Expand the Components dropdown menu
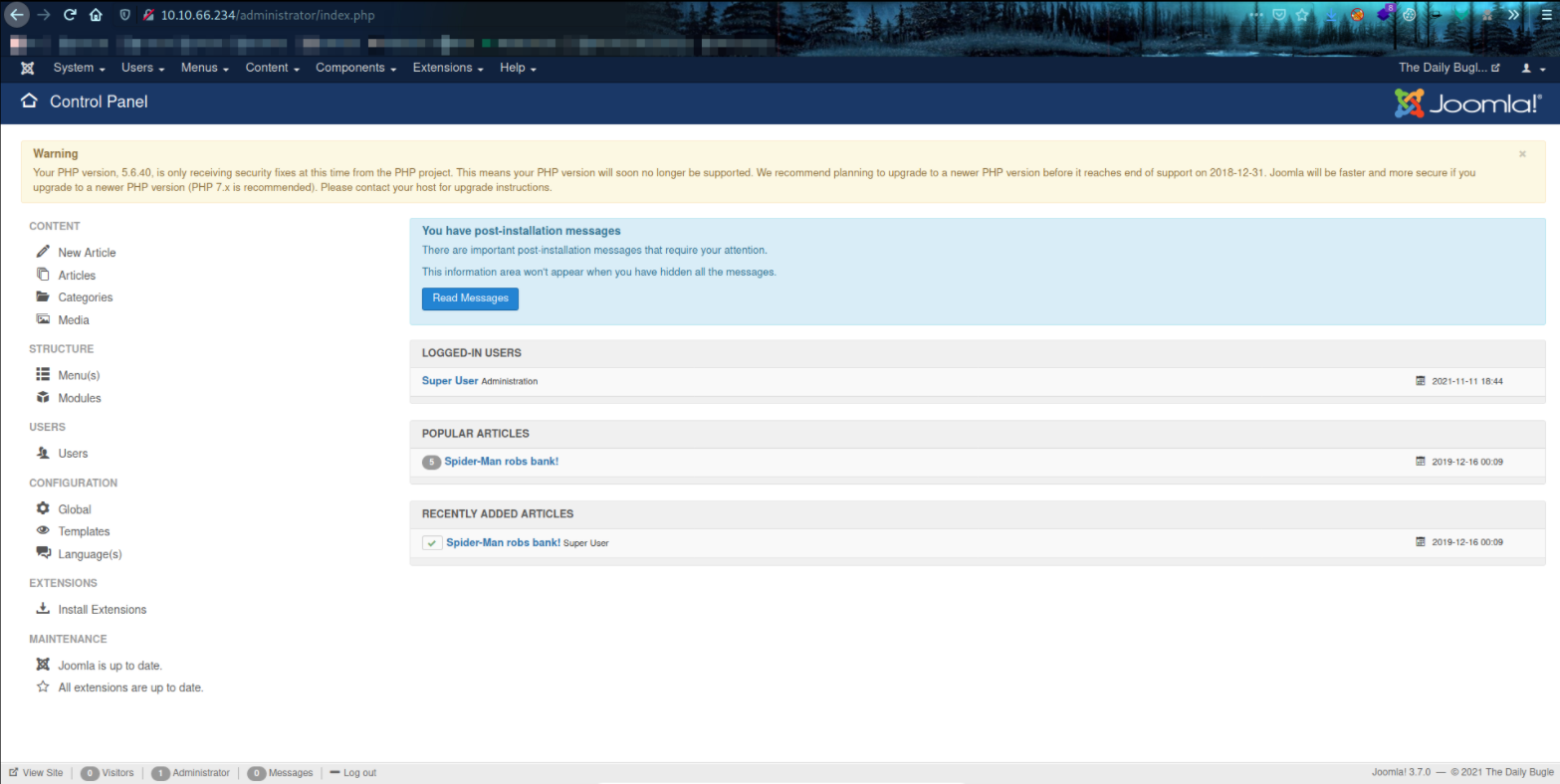 coord(355,68)
